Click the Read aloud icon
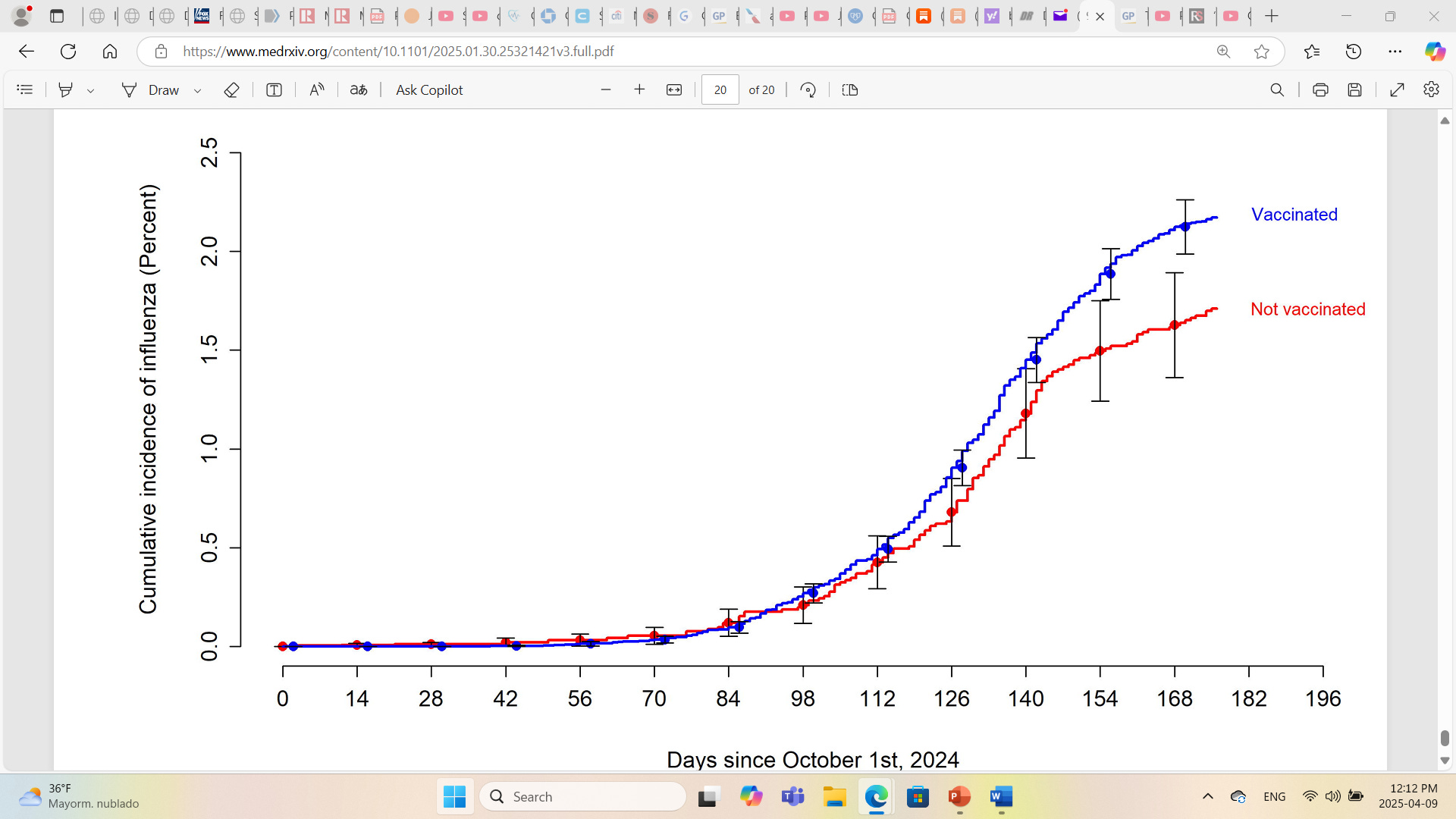The width and height of the screenshot is (1456, 819). pyautogui.click(x=317, y=89)
